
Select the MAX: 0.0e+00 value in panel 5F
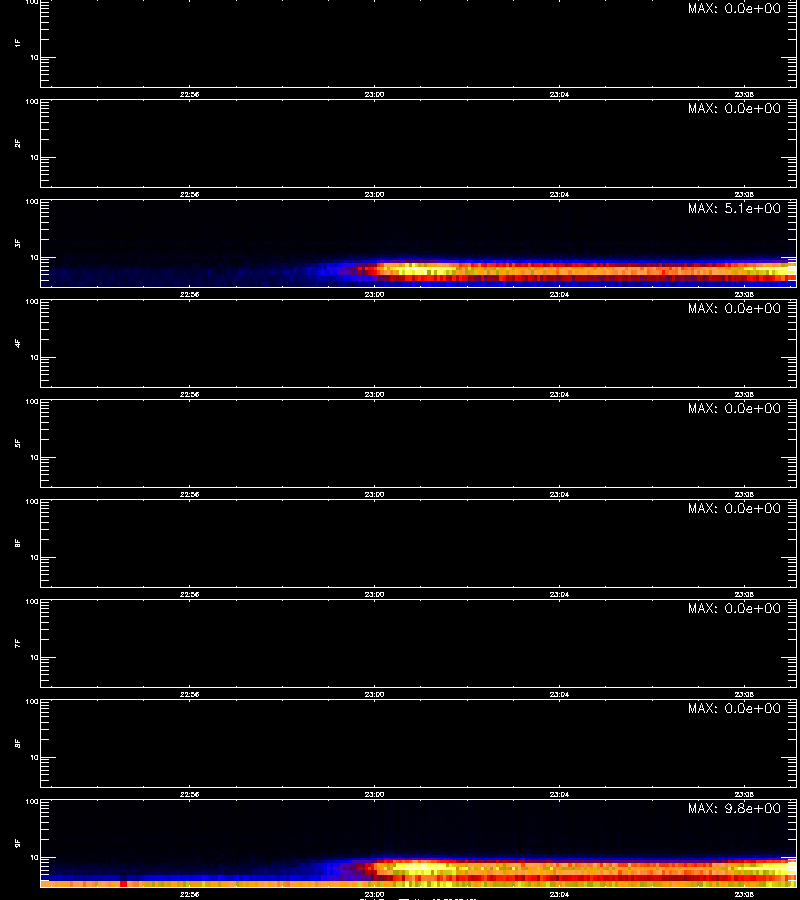pyautogui.click(x=734, y=408)
